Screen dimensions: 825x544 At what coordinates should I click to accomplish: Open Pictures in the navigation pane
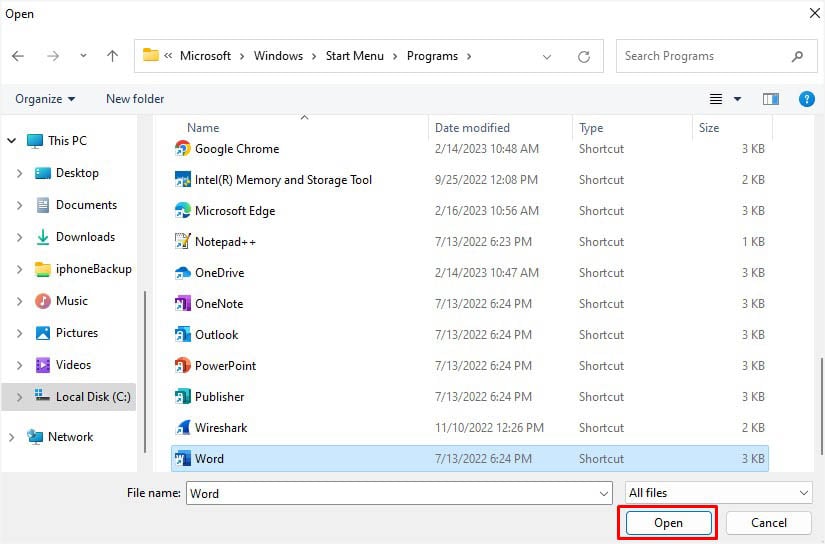click(77, 333)
